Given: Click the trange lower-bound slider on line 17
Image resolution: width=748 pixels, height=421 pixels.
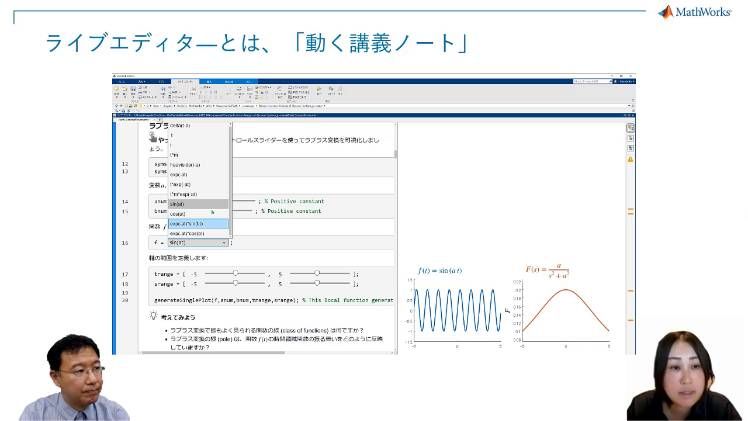Looking at the screenshot, I should (x=235, y=272).
